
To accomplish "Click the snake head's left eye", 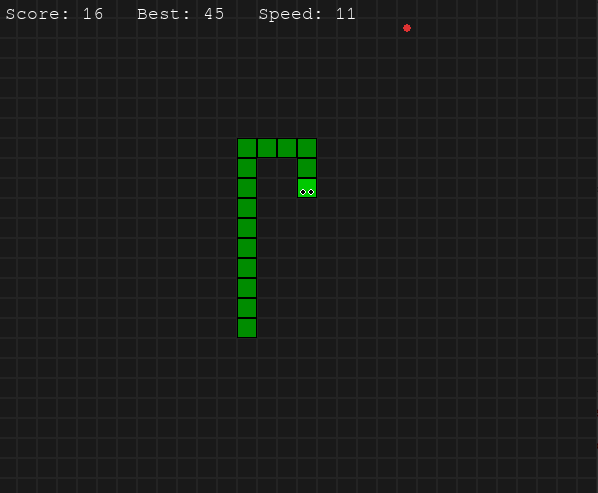I will point(303,192).
